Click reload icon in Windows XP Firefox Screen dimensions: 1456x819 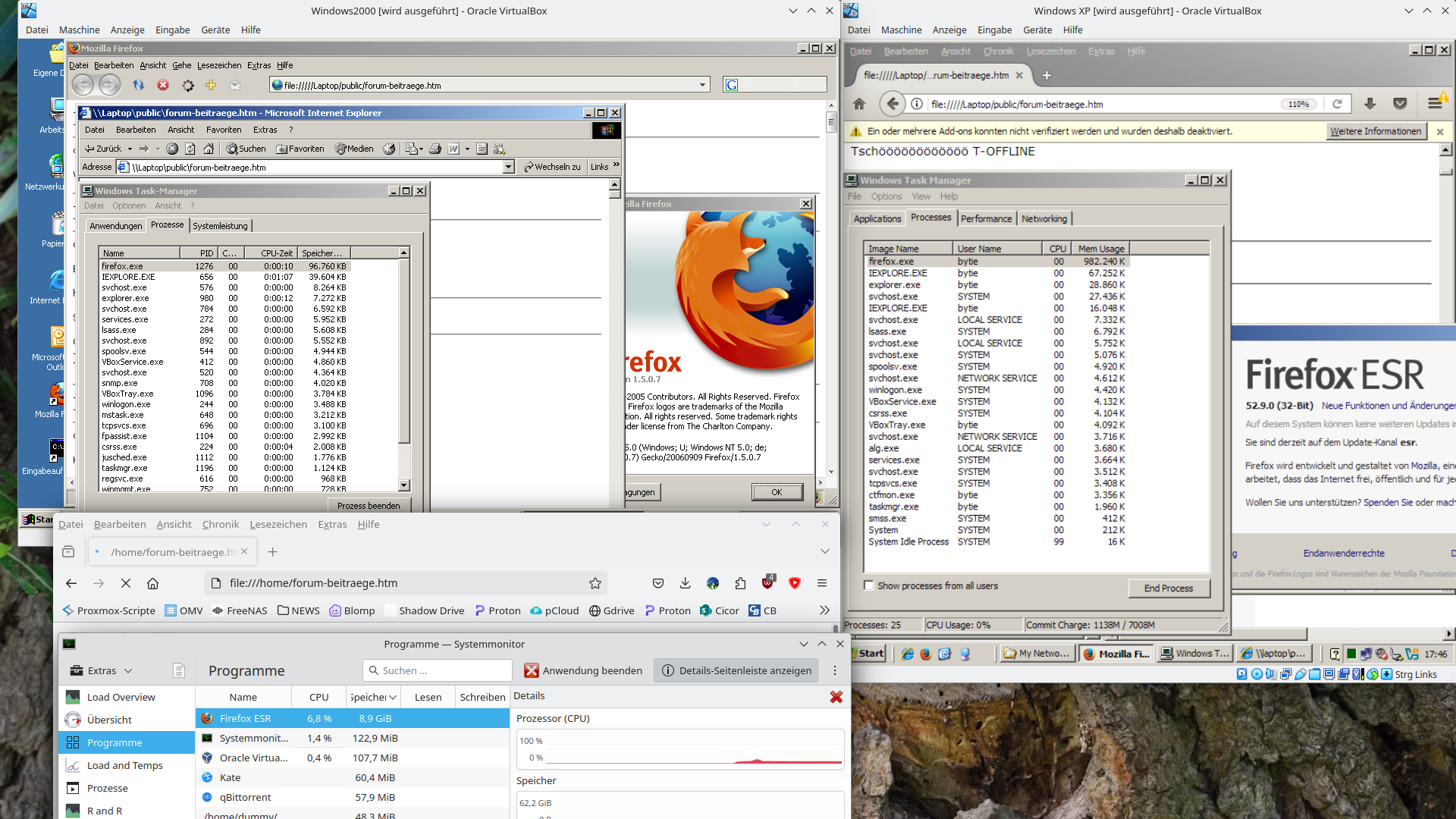(1337, 104)
